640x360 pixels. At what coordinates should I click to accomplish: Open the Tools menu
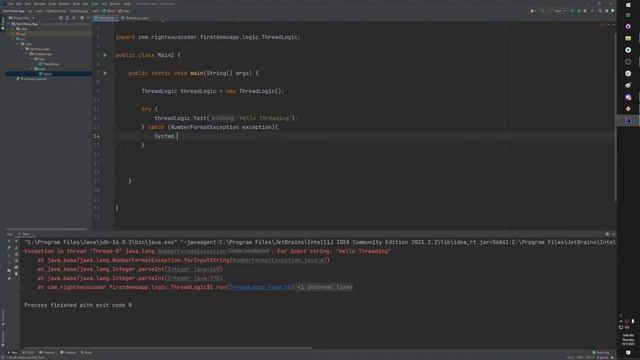coord(95,4)
